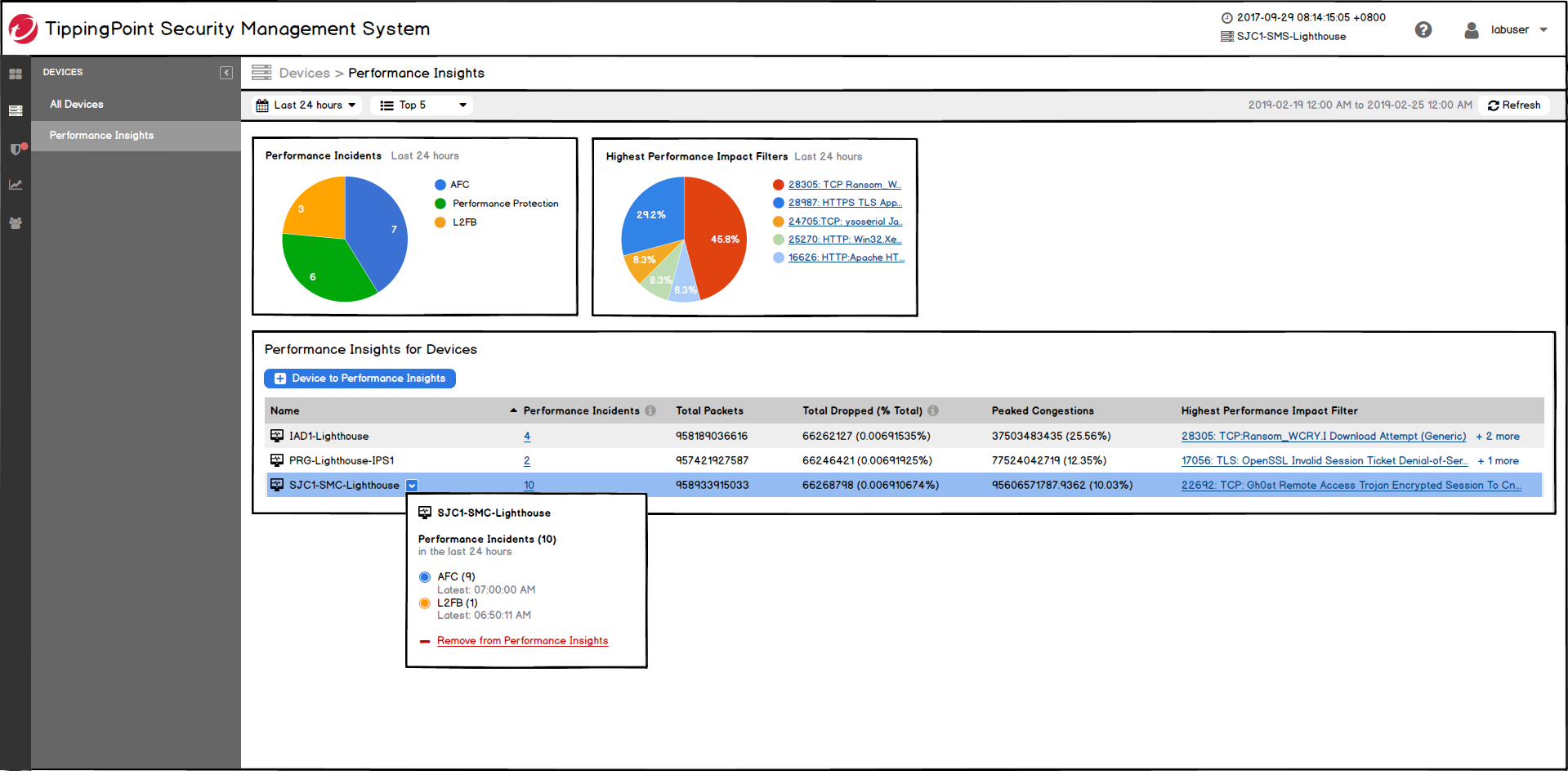Click Remove from Performance Insights link

pyautogui.click(x=522, y=641)
